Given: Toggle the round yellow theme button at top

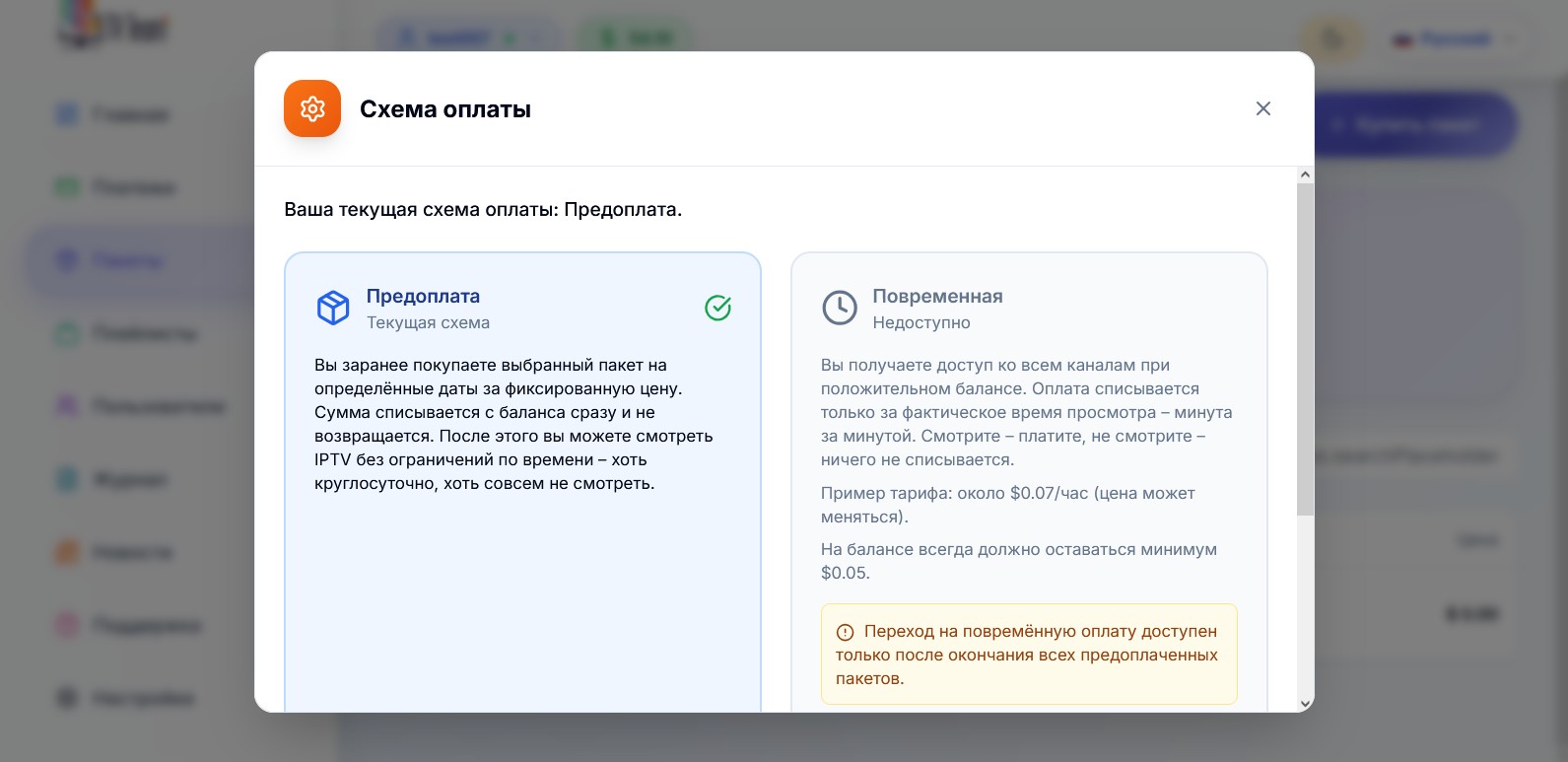Looking at the screenshot, I should [1333, 39].
